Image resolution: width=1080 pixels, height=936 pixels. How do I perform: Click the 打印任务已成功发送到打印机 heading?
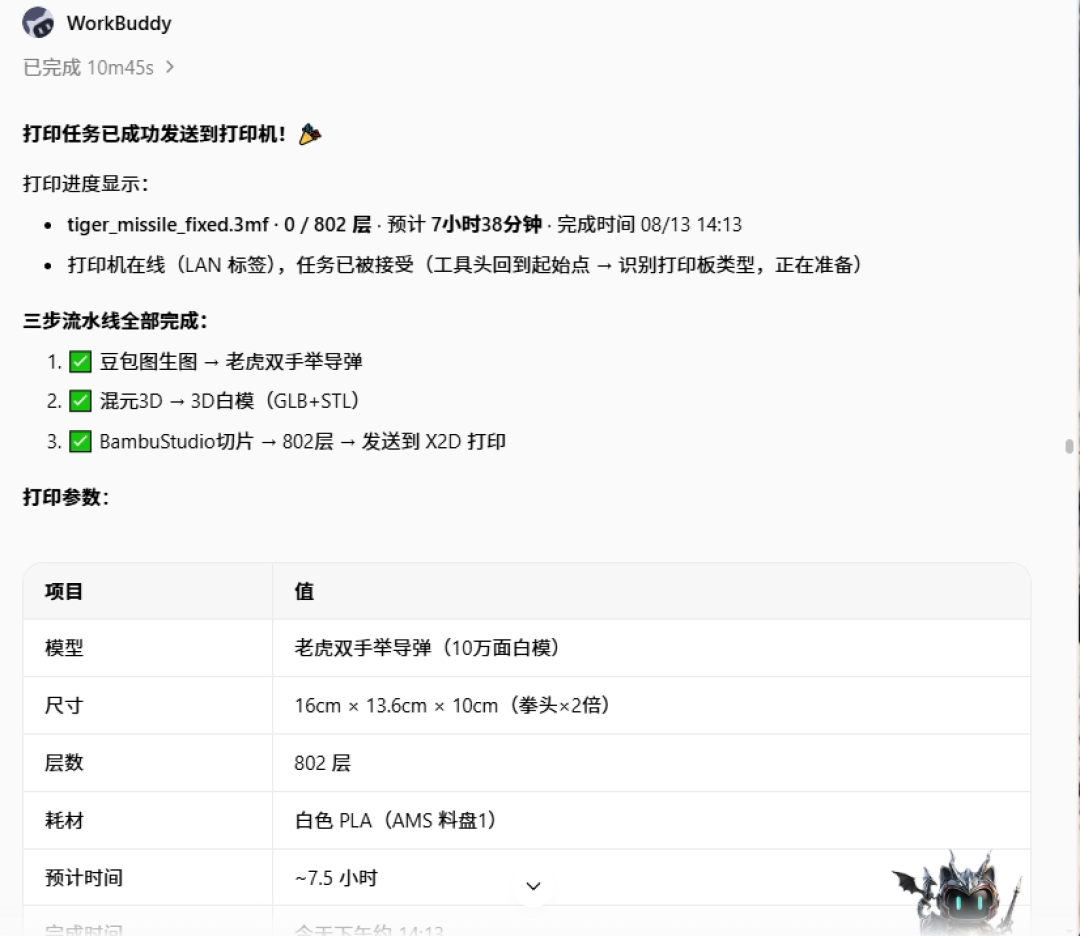coord(154,134)
